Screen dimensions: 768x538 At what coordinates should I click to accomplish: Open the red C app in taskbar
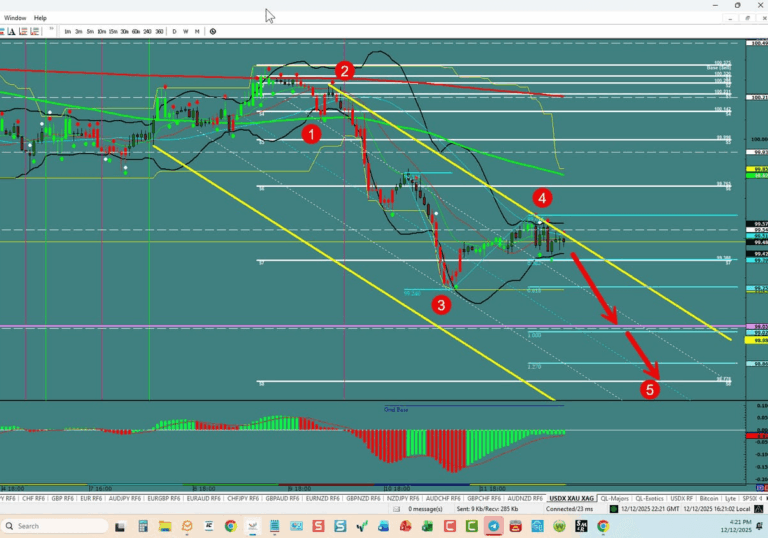450,526
